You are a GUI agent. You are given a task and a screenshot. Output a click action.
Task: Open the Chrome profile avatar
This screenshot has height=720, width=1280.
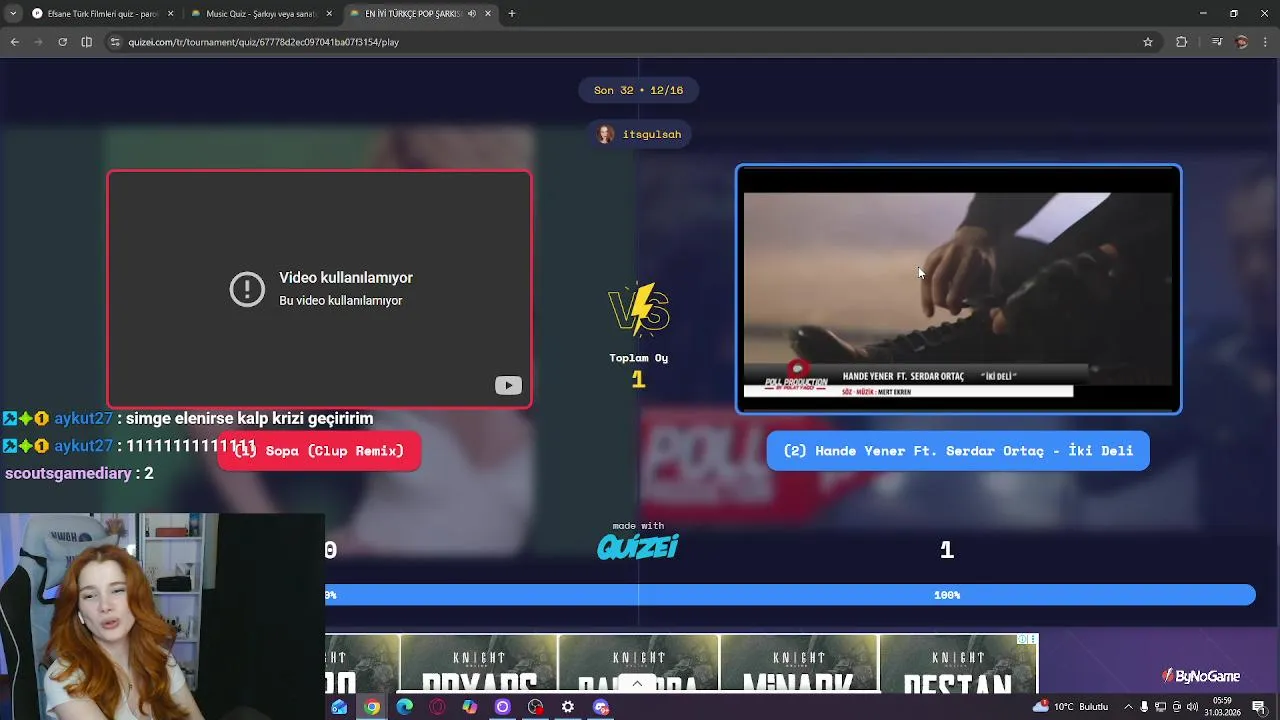(x=1242, y=42)
